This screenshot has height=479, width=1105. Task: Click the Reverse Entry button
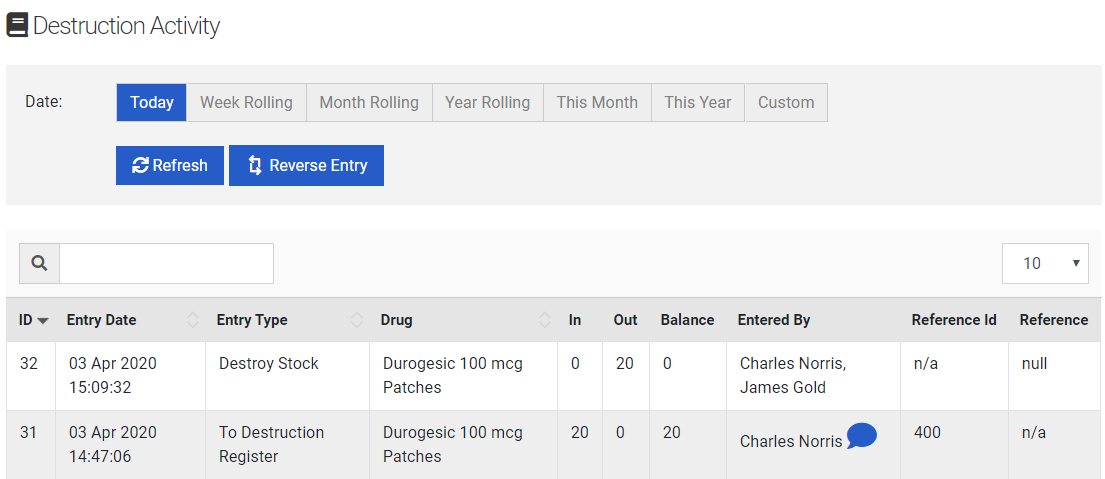pyautogui.click(x=306, y=166)
